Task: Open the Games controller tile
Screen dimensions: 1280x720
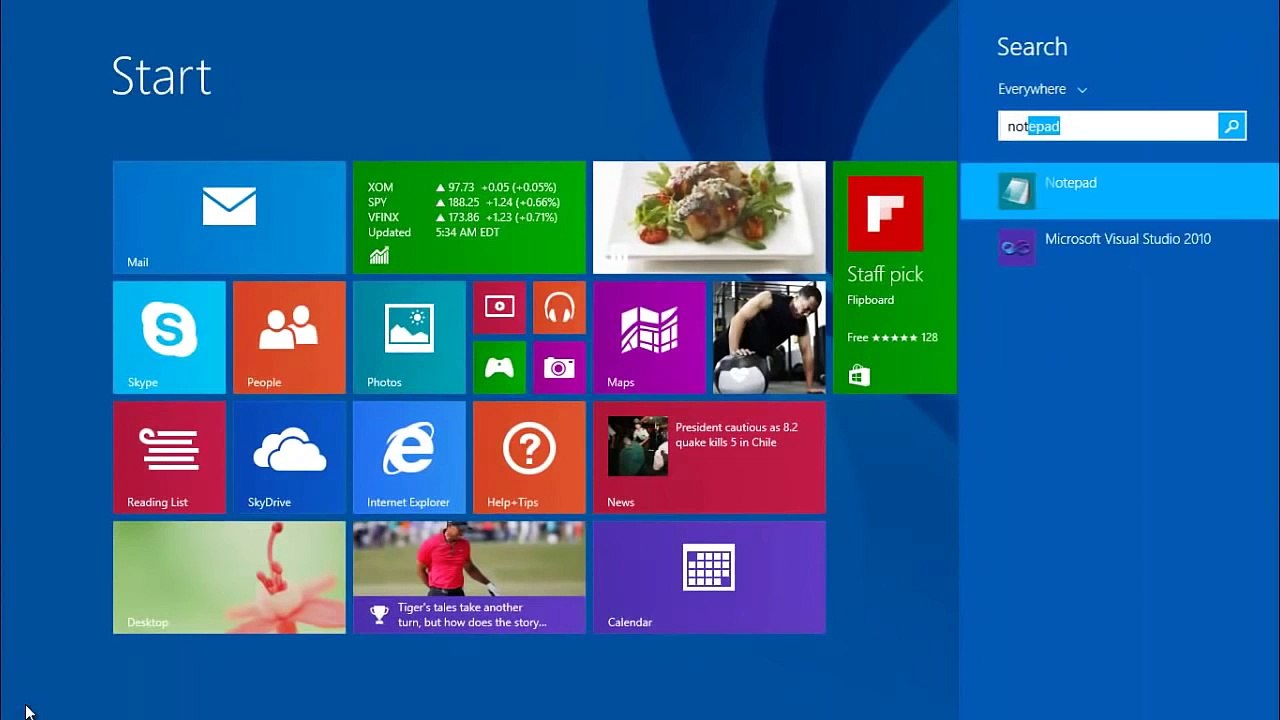Action: click(499, 367)
